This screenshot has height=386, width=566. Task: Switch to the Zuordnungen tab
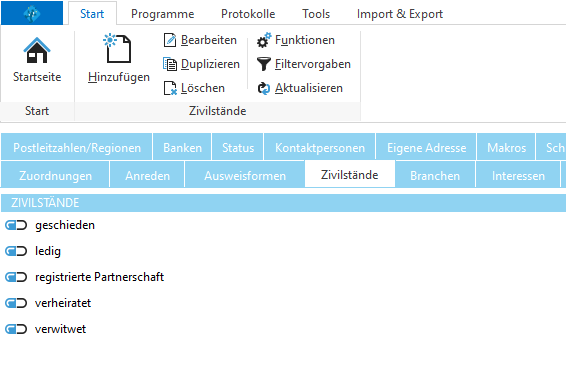(55, 175)
